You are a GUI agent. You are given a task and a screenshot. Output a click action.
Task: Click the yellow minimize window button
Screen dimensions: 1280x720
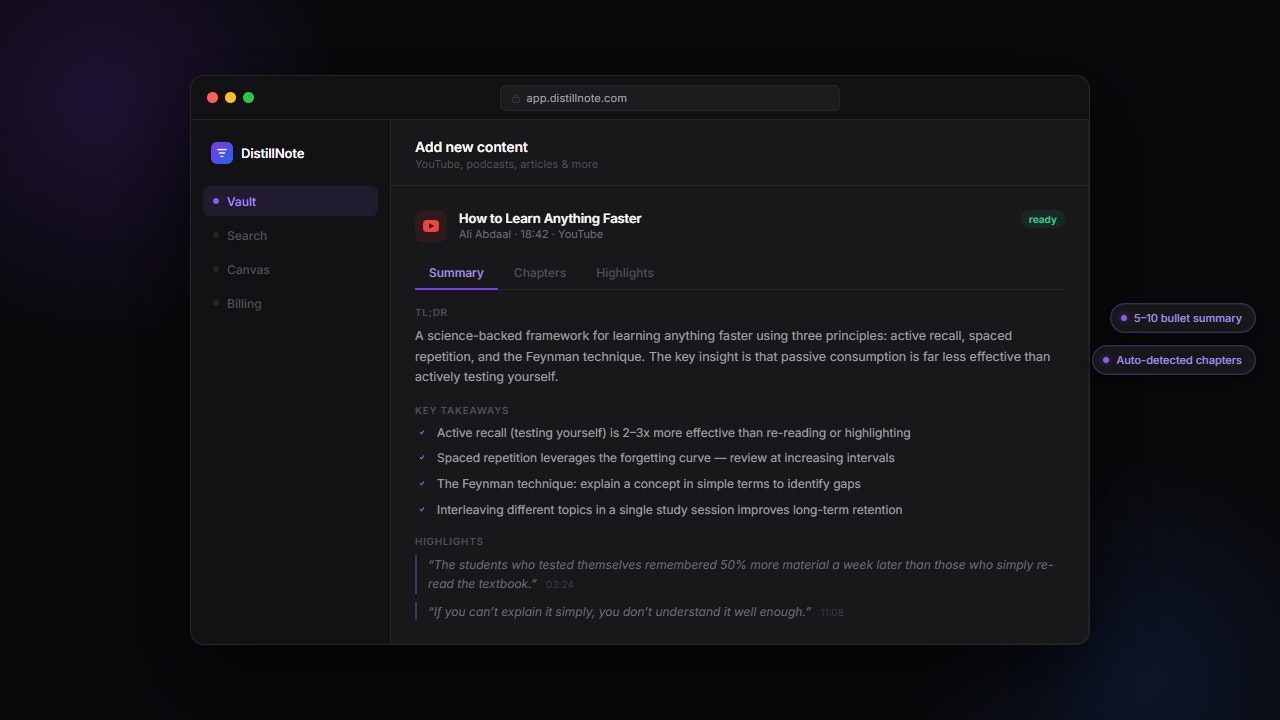pyautogui.click(x=230, y=98)
